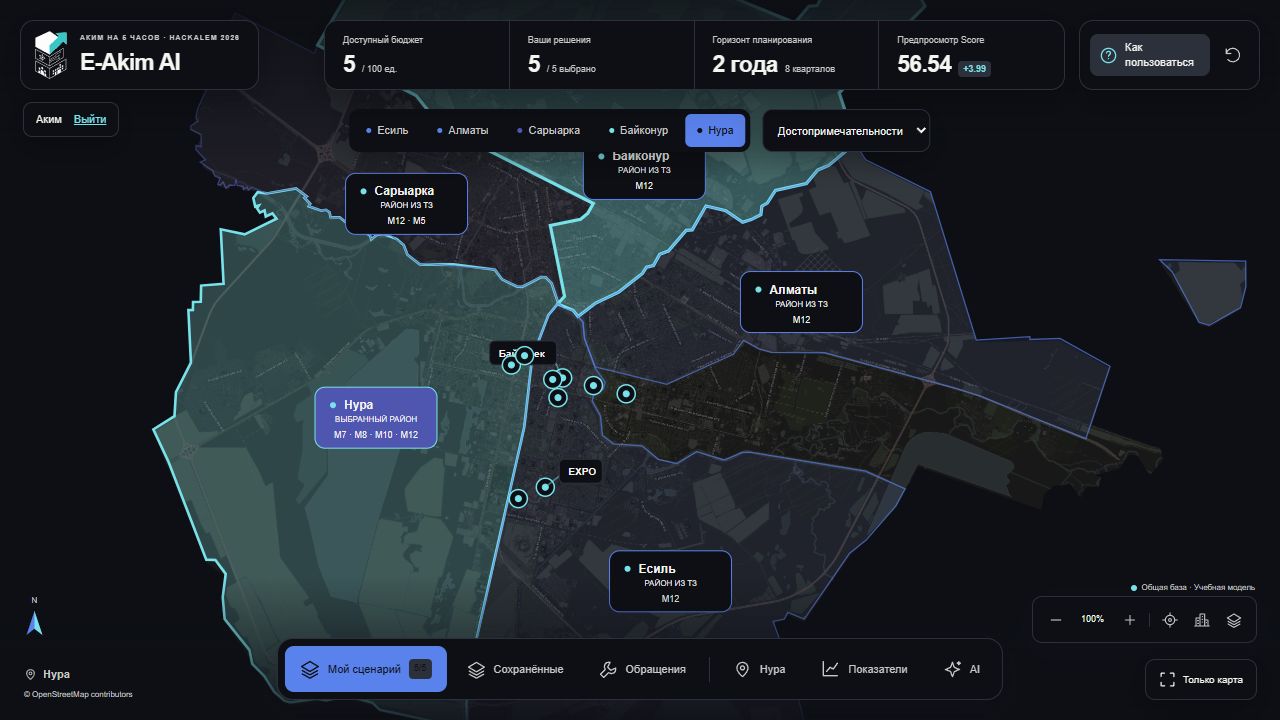Select the Алматы district tab
This screenshot has height=720, width=1280.
click(462, 131)
